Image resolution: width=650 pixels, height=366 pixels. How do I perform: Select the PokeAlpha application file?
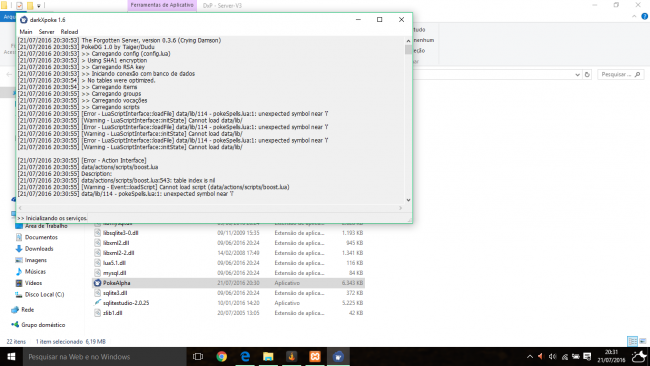[x=228, y=283]
